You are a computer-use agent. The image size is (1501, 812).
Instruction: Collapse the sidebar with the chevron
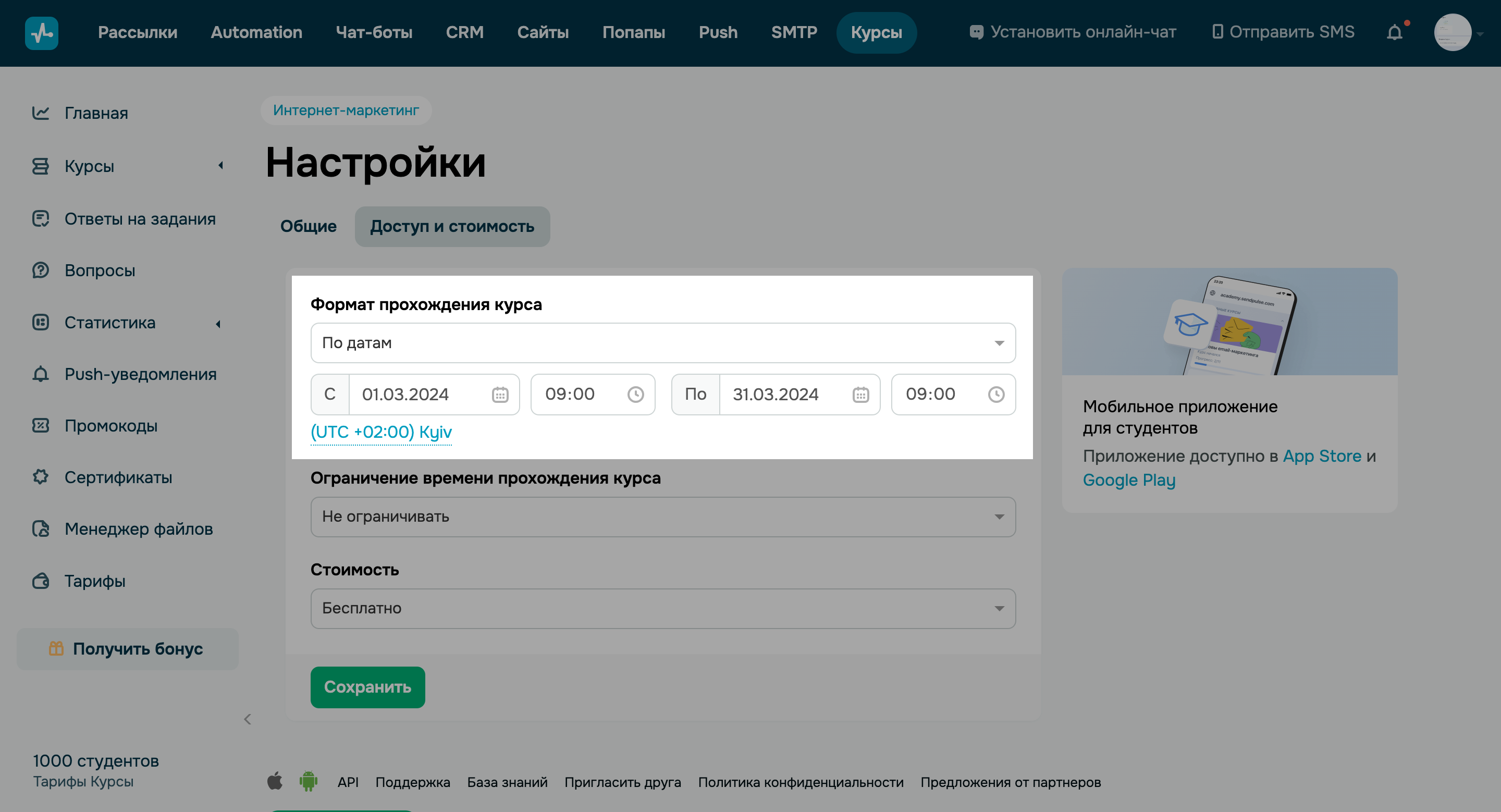click(x=248, y=719)
